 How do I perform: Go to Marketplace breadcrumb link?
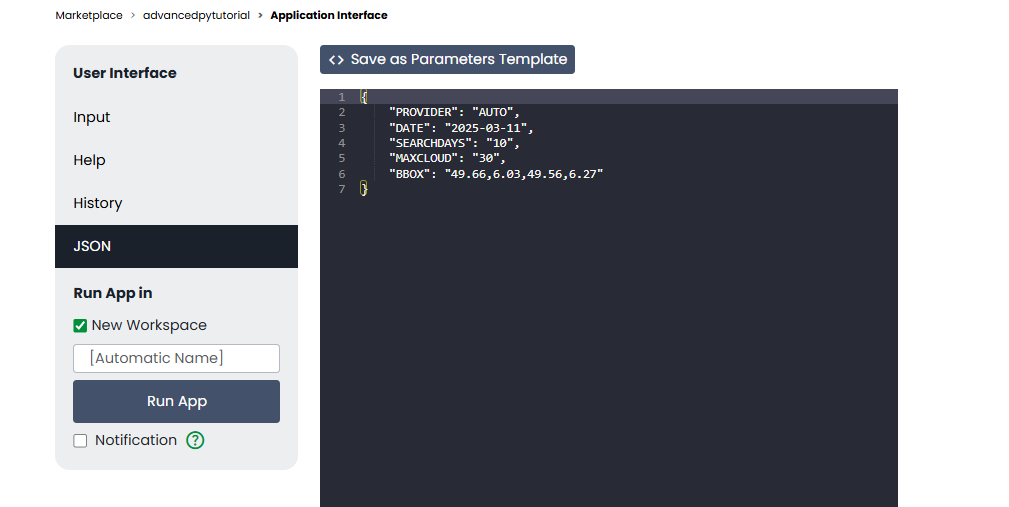pyautogui.click(x=89, y=15)
